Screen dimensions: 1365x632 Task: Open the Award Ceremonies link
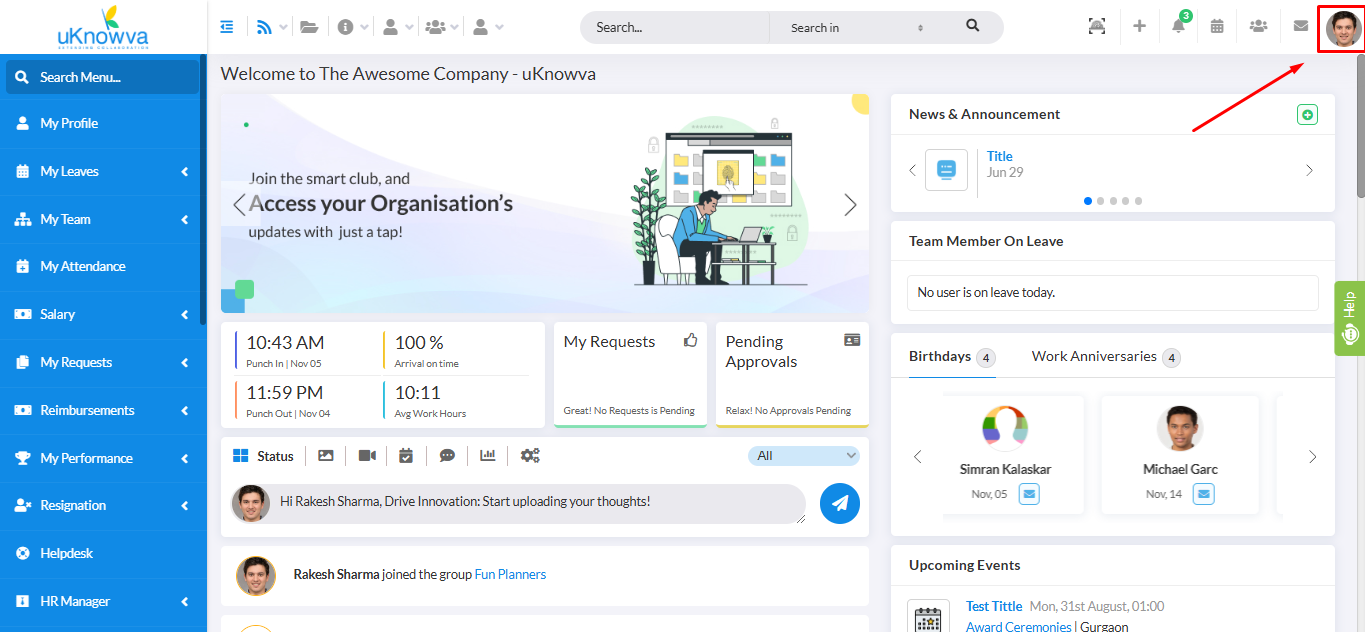click(x=1018, y=626)
